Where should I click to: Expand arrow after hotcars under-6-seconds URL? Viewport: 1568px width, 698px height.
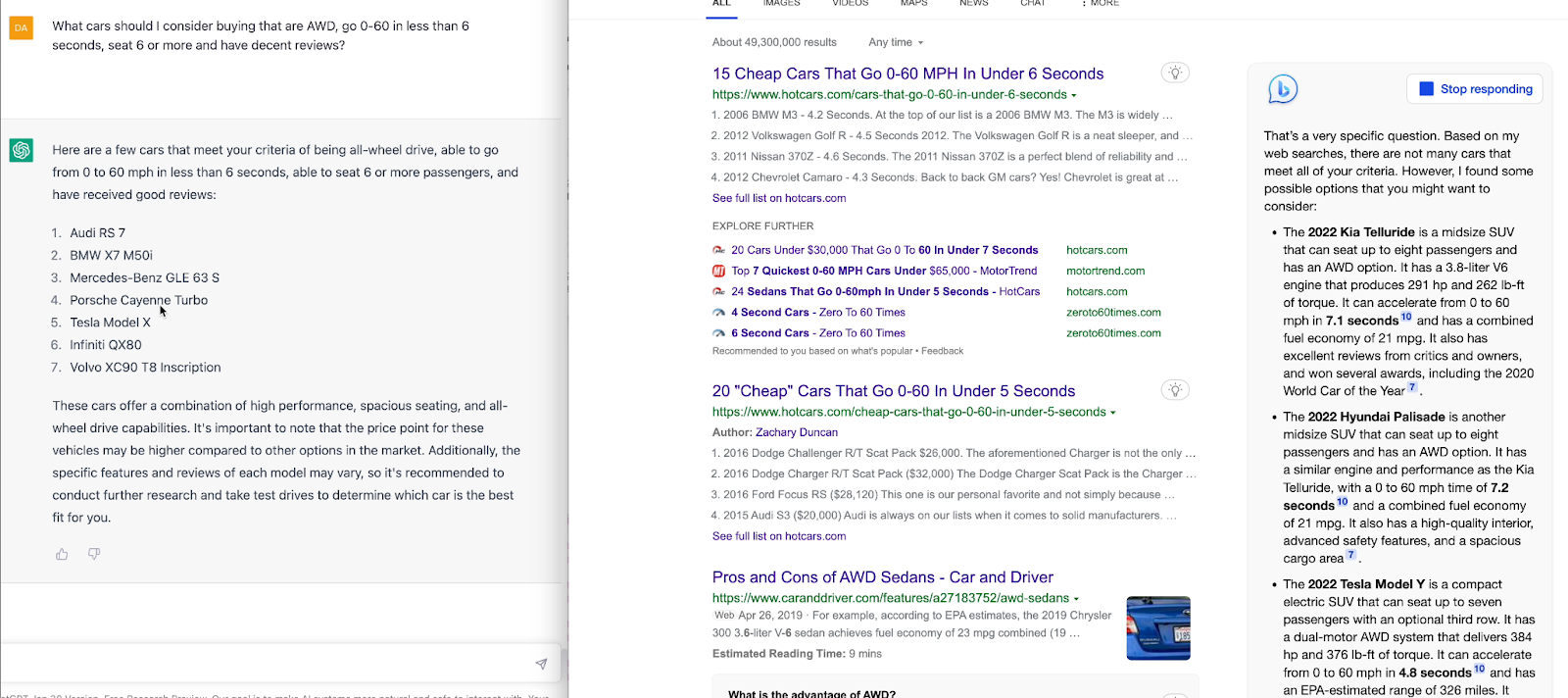(x=1074, y=95)
